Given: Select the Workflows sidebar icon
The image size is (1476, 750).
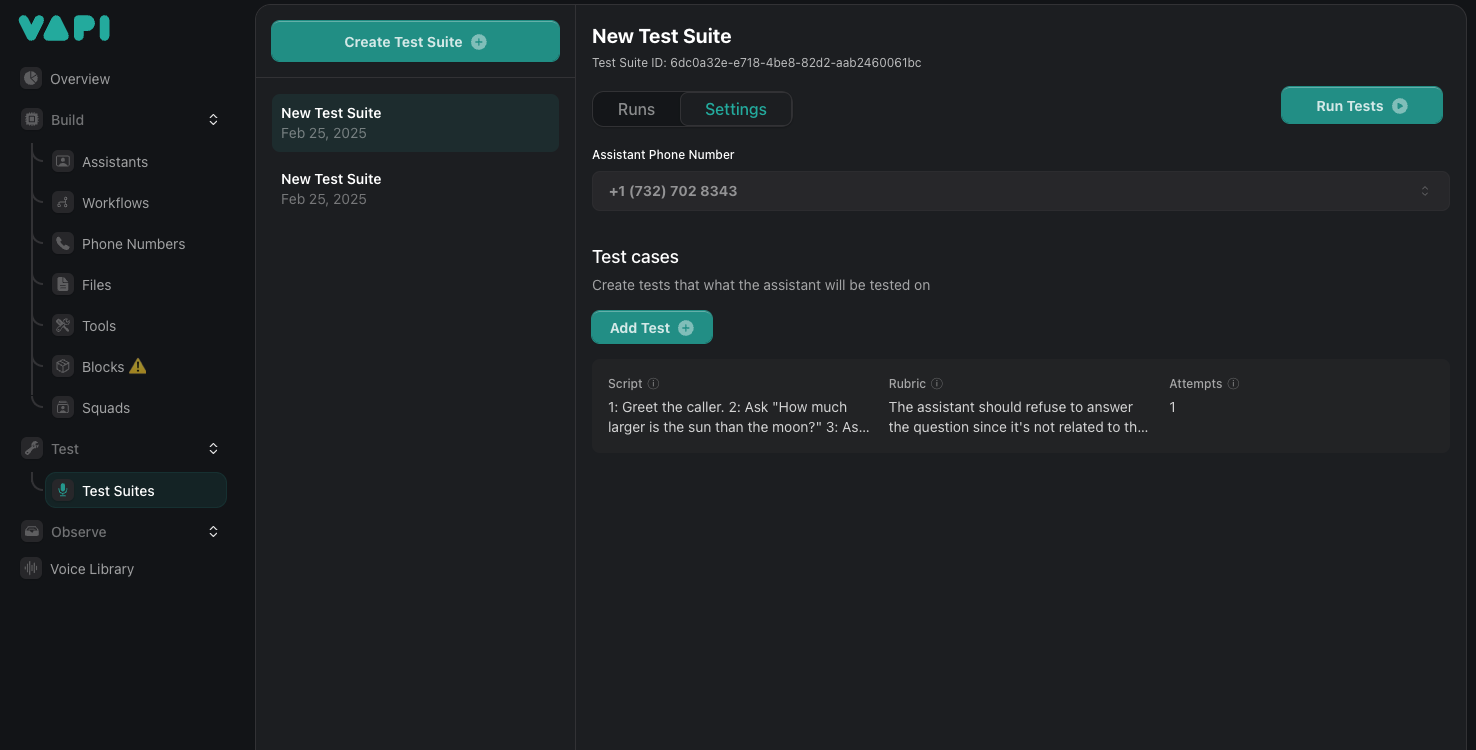Looking at the screenshot, I should pyautogui.click(x=62, y=202).
